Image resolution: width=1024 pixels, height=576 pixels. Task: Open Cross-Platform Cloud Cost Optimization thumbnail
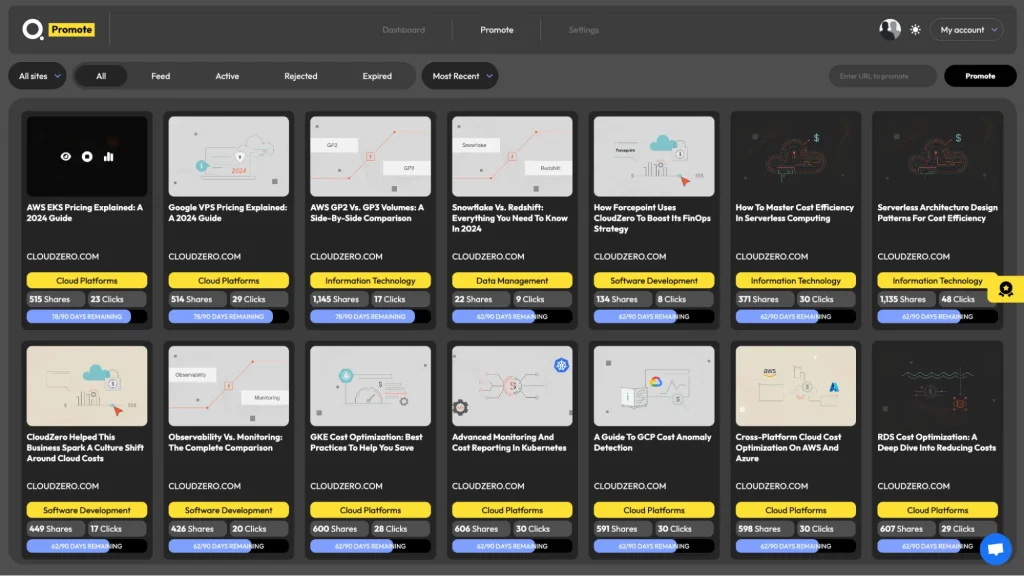click(x=795, y=386)
